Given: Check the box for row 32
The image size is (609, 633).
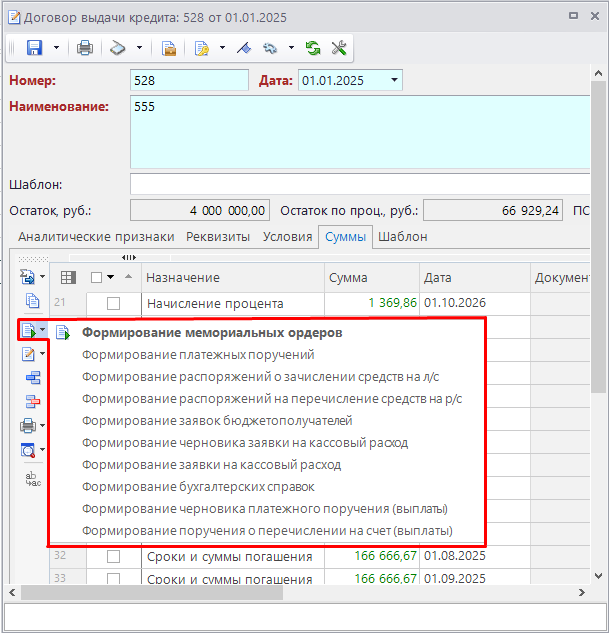Looking at the screenshot, I should [x=113, y=556].
